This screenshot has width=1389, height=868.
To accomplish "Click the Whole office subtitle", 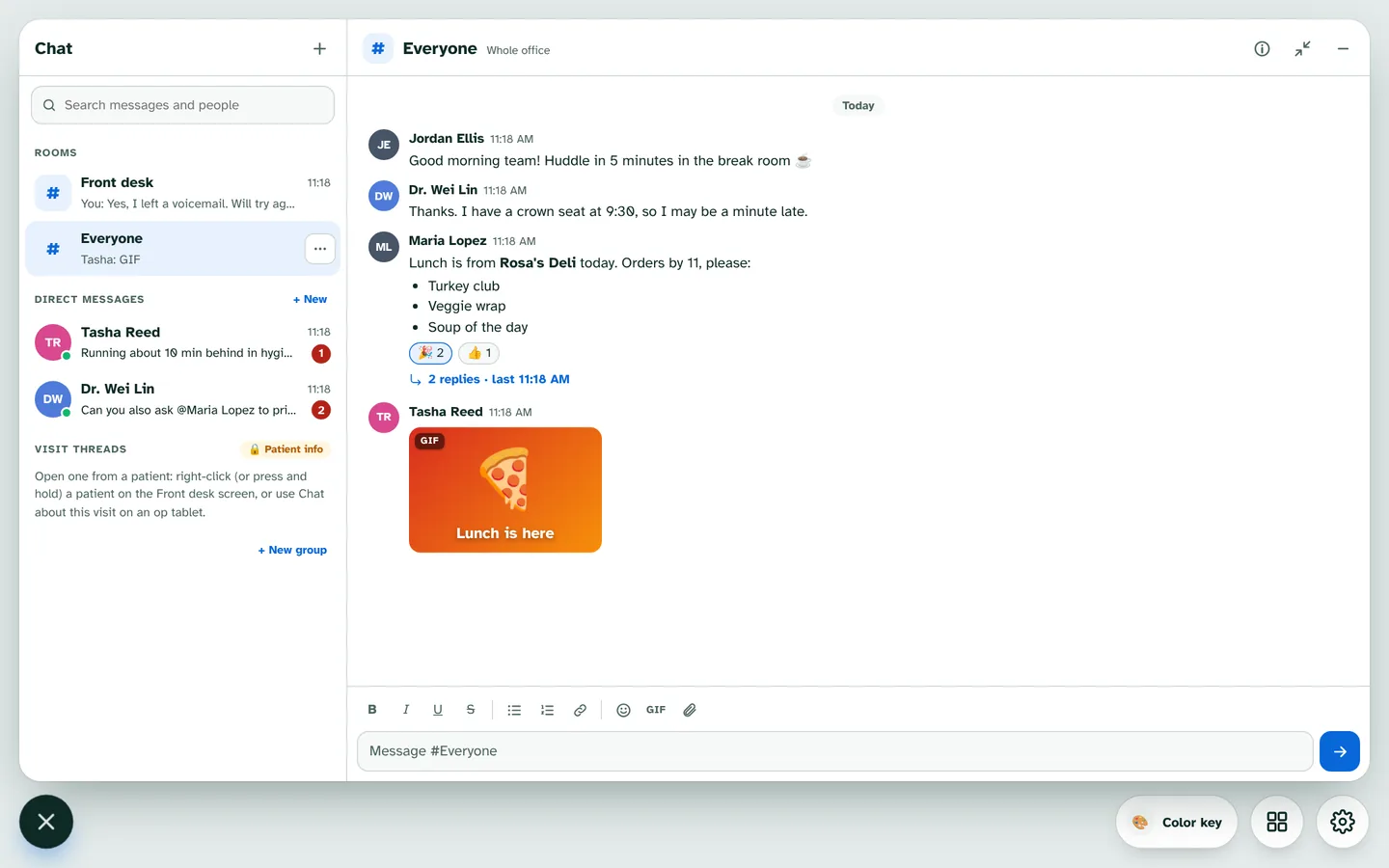I will point(518,50).
